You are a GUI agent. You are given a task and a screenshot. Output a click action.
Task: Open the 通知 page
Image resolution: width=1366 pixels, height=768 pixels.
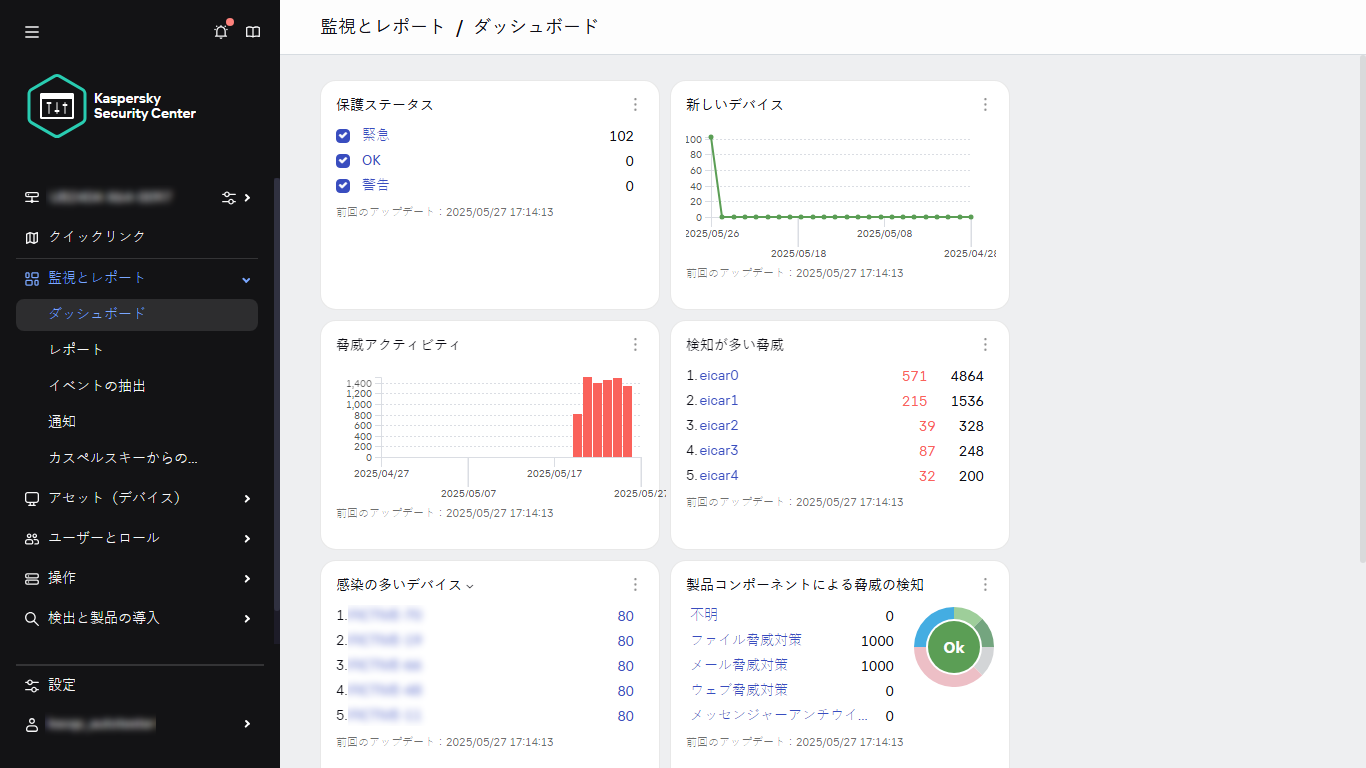62,421
